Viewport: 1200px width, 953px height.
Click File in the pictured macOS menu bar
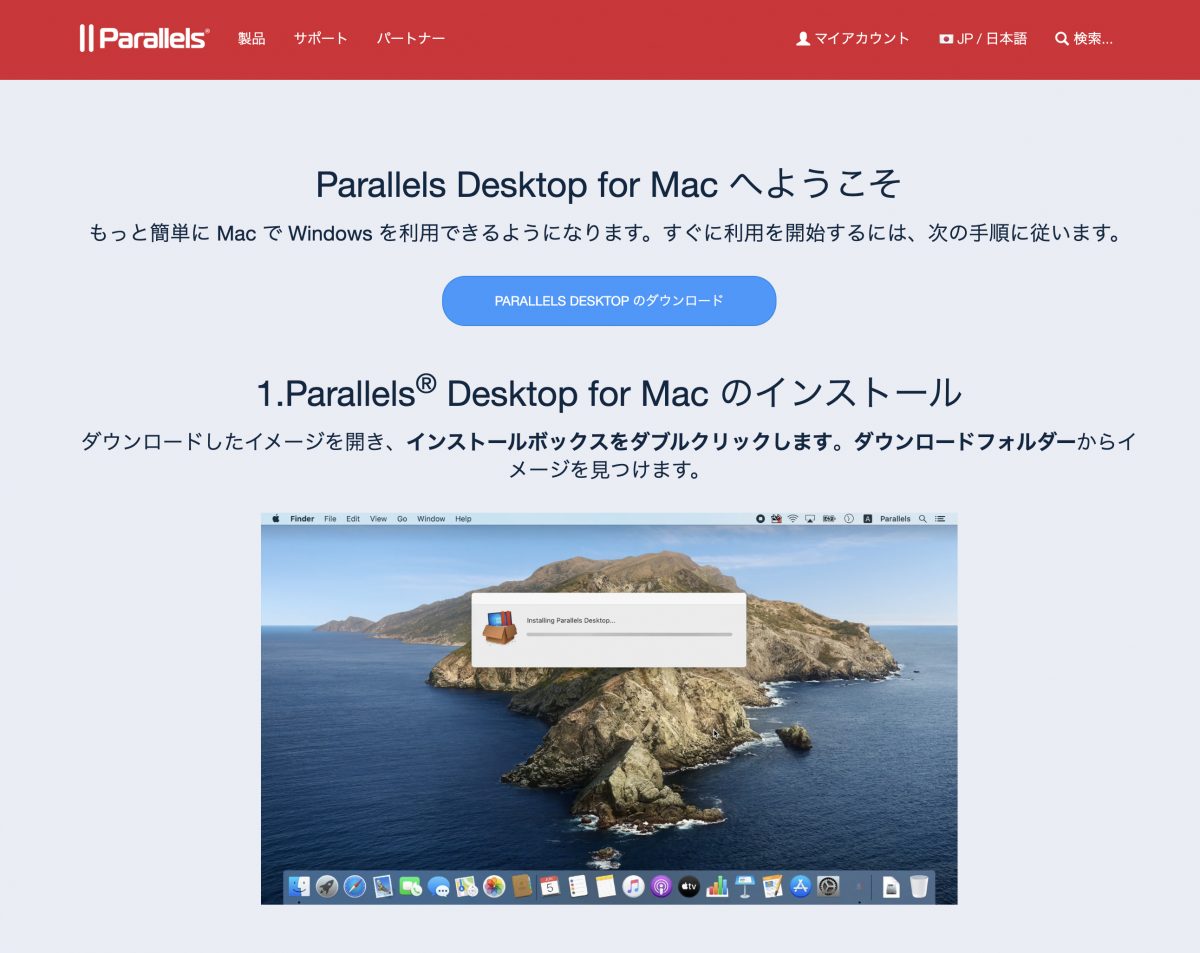click(x=330, y=519)
